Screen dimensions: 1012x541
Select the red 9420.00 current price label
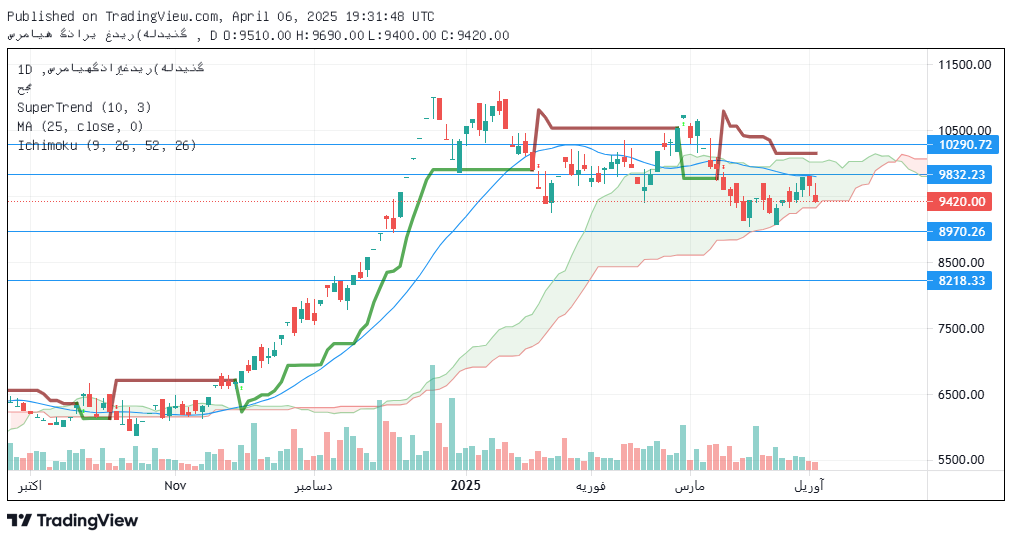click(x=964, y=201)
